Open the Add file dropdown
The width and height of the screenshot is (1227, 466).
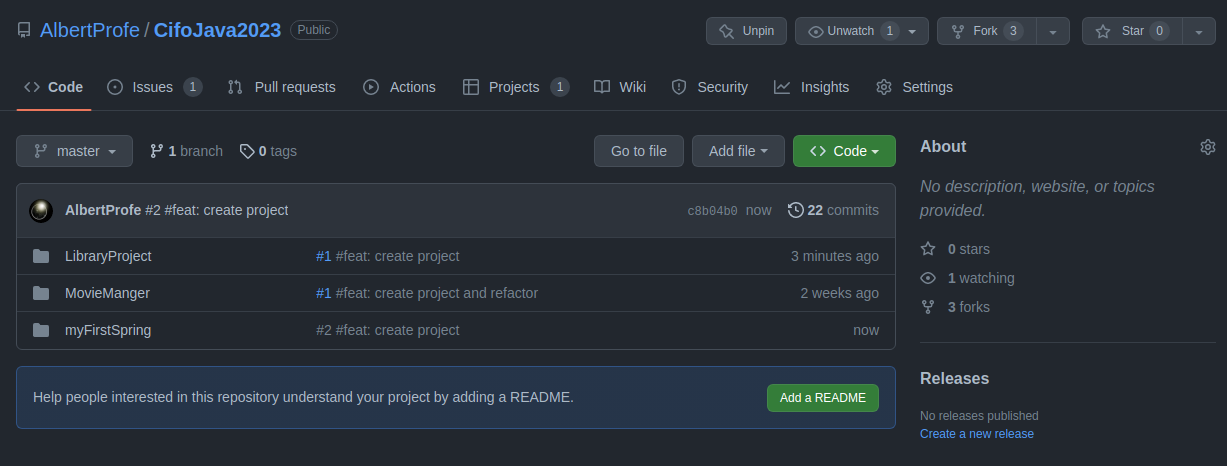pyautogui.click(x=738, y=151)
